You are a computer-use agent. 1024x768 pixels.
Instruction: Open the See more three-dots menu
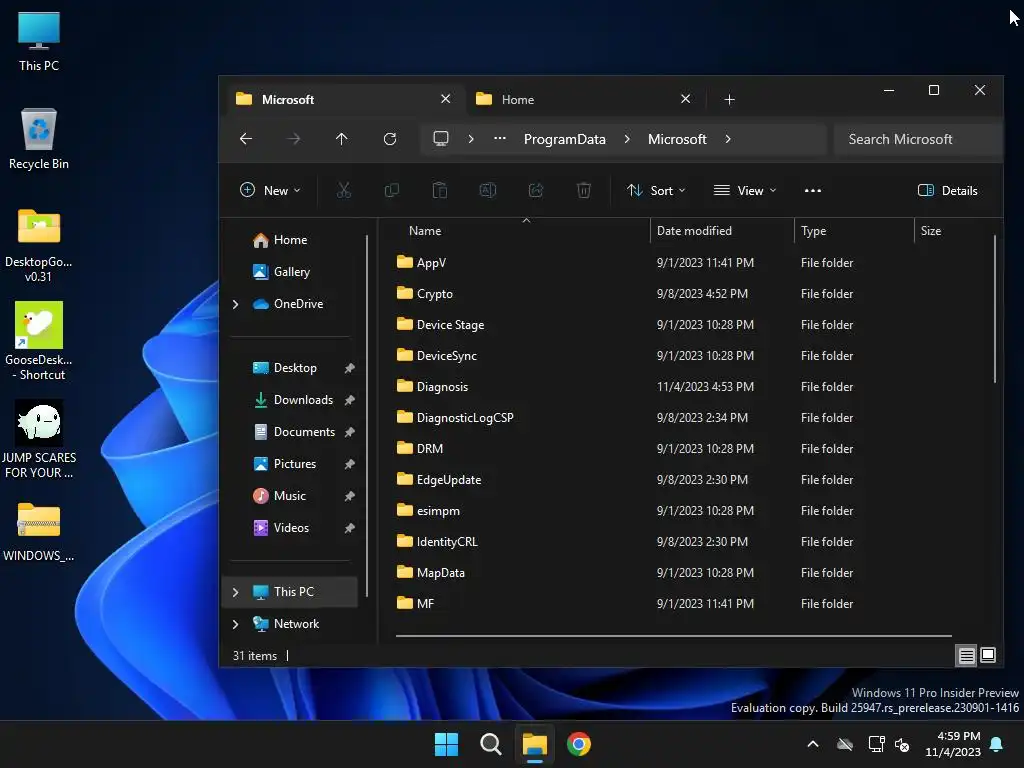point(812,190)
